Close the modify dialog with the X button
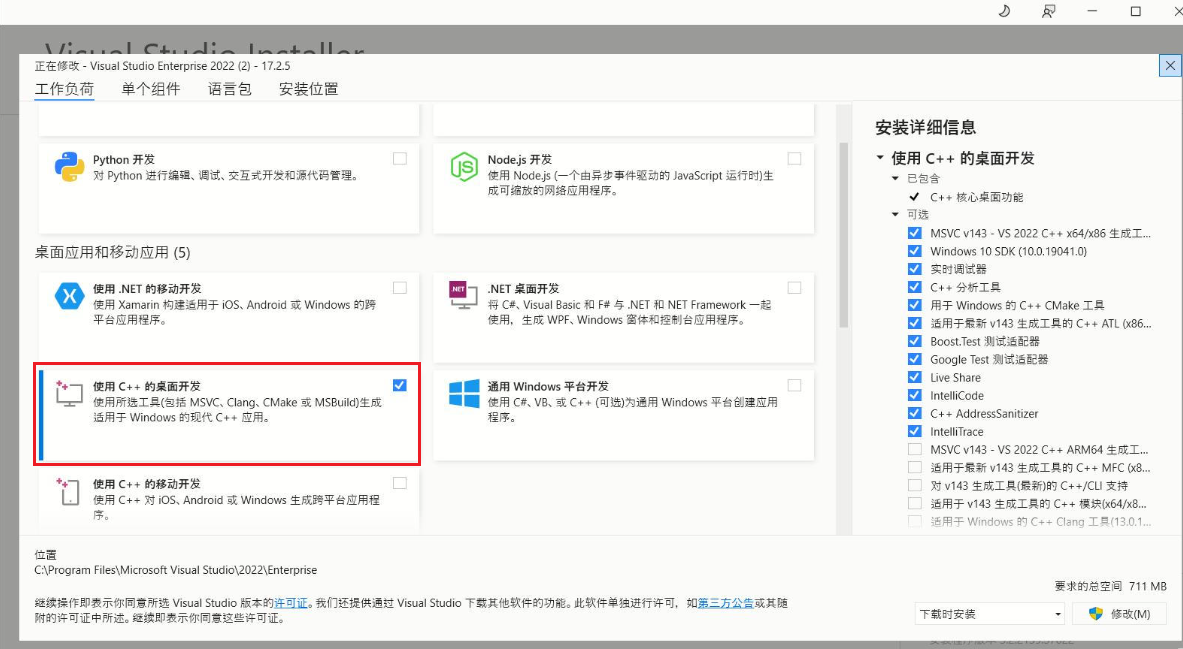 [1170, 66]
